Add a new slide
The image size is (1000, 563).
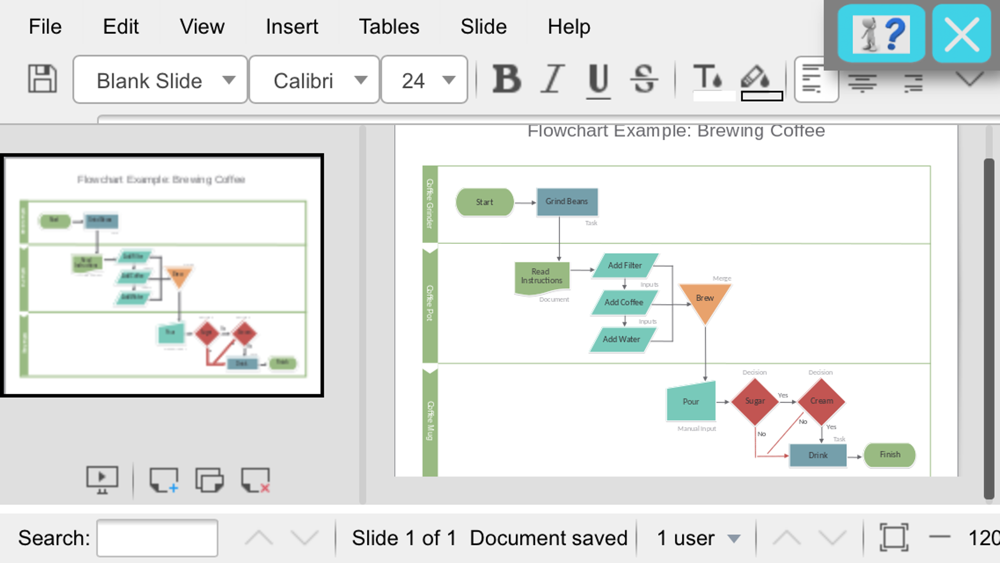click(164, 479)
